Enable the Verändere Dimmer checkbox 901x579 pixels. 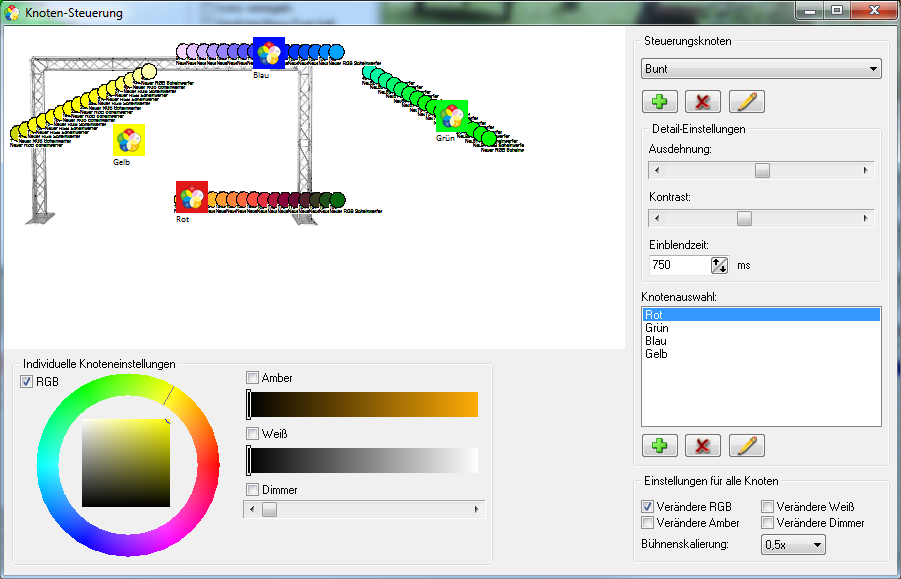(767, 522)
